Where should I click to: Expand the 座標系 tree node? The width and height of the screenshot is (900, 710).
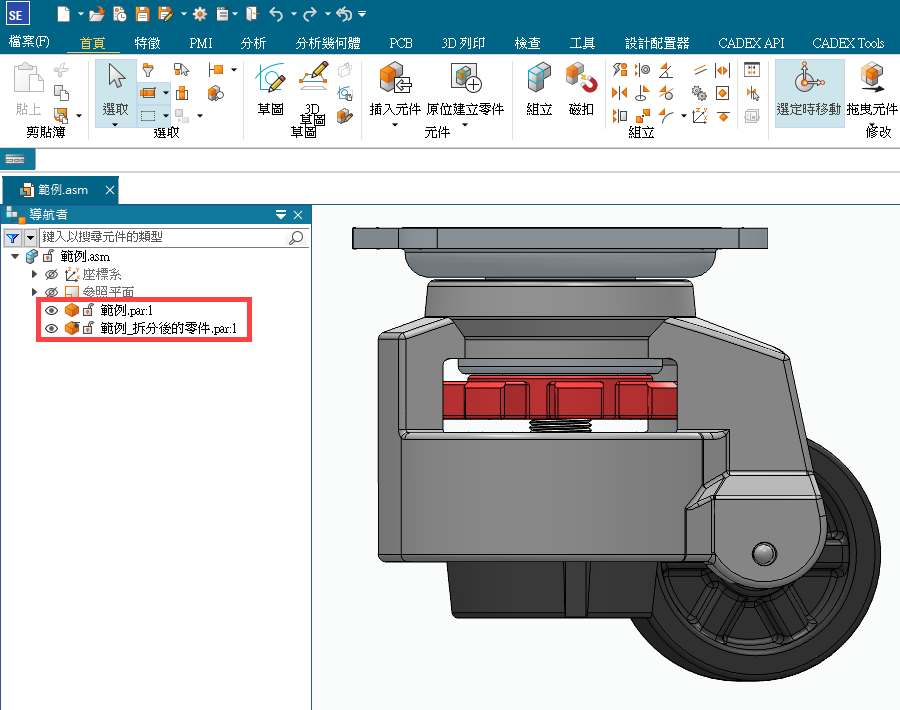coord(35,274)
